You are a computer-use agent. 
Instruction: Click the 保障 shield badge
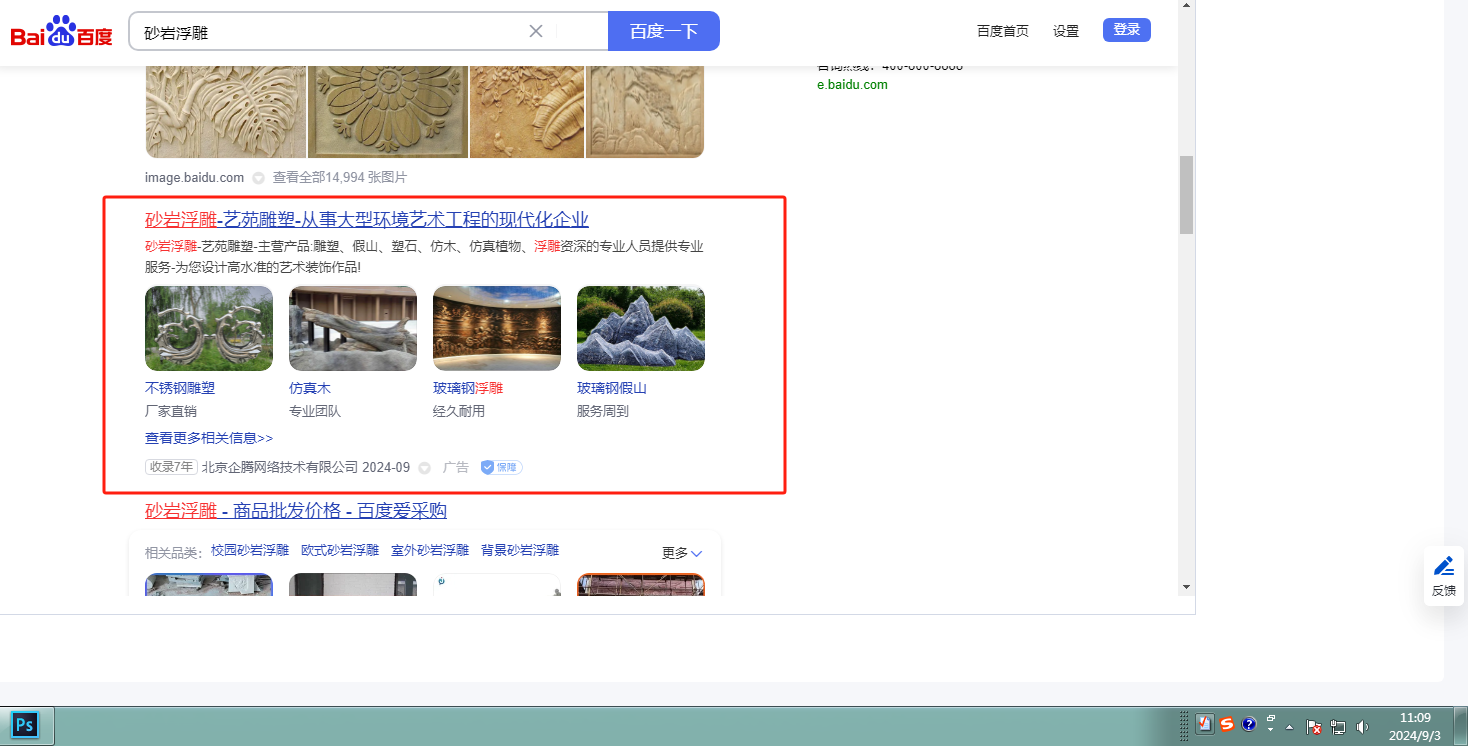[501, 467]
